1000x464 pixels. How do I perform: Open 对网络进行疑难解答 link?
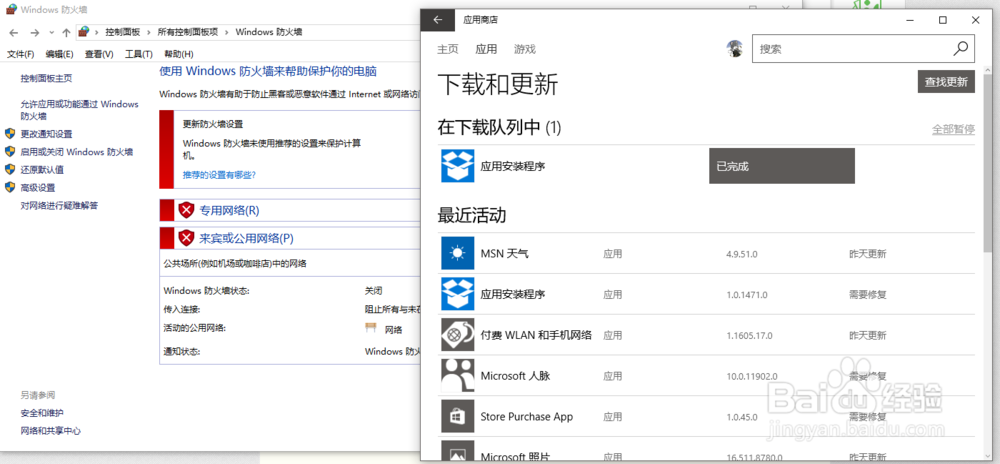[59, 205]
